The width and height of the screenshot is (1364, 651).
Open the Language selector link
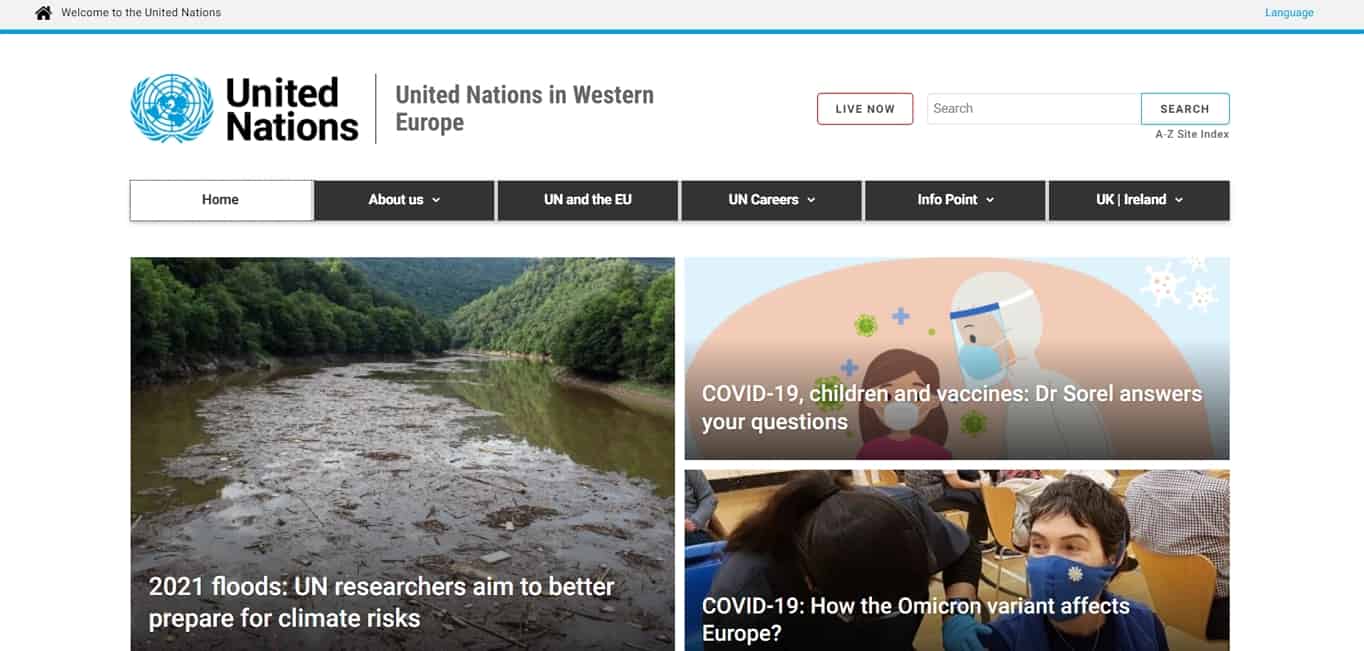tap(1289, 13)
